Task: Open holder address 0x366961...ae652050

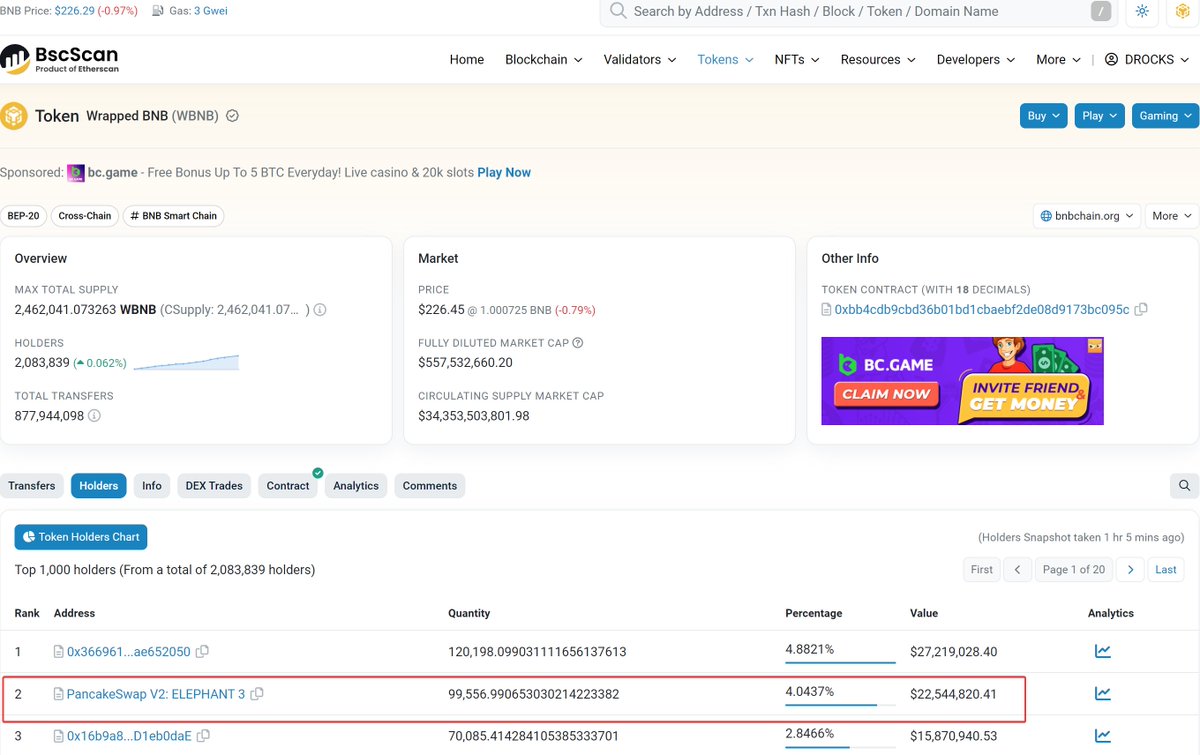Action: tap(129, 652)
